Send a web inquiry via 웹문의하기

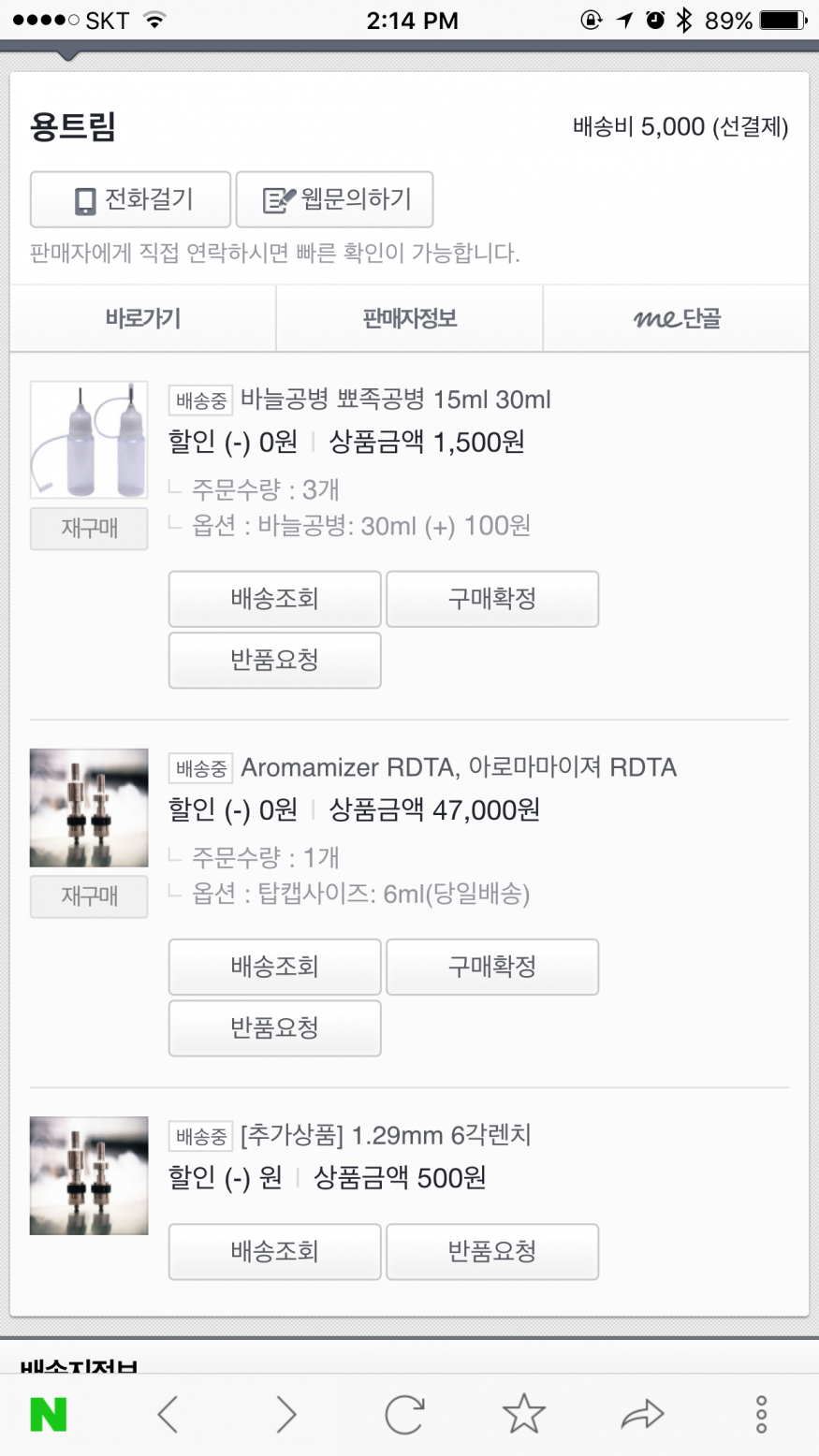pos(334,199)
